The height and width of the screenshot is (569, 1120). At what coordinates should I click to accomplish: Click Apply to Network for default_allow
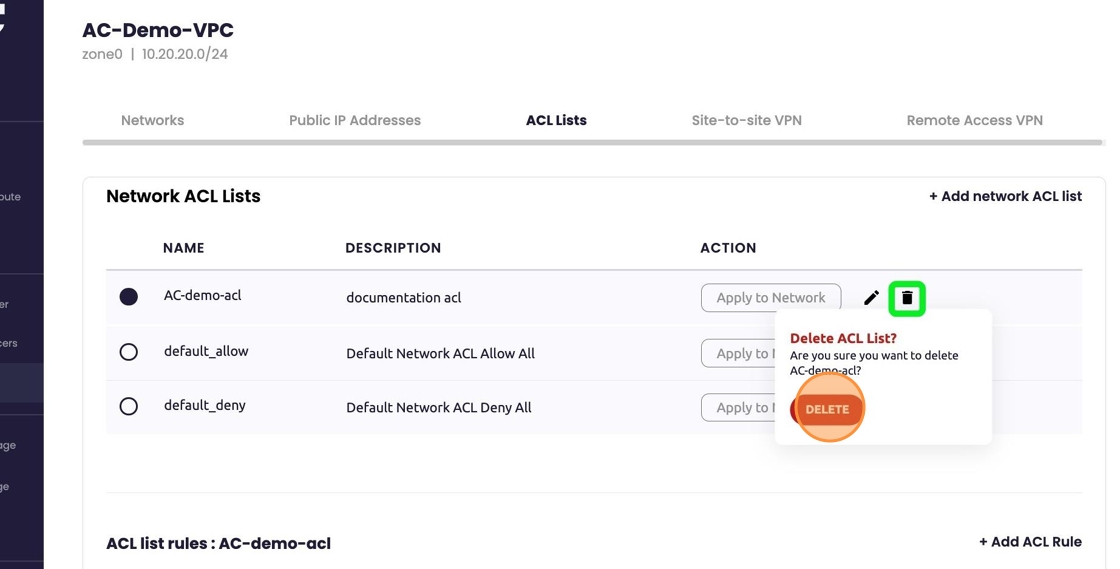738,353
